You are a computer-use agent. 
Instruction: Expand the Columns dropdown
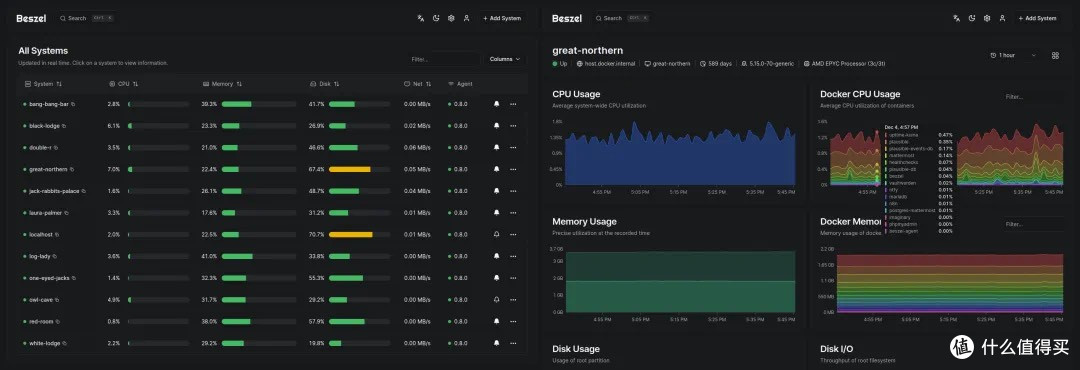click(x=505, y=59)
